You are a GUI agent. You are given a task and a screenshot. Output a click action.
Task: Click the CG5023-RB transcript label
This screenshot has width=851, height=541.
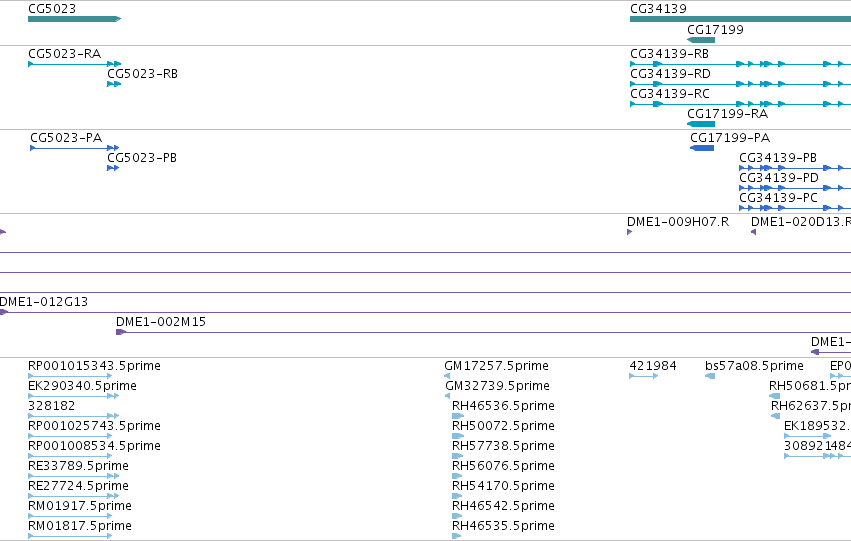(x=142, y=74)
